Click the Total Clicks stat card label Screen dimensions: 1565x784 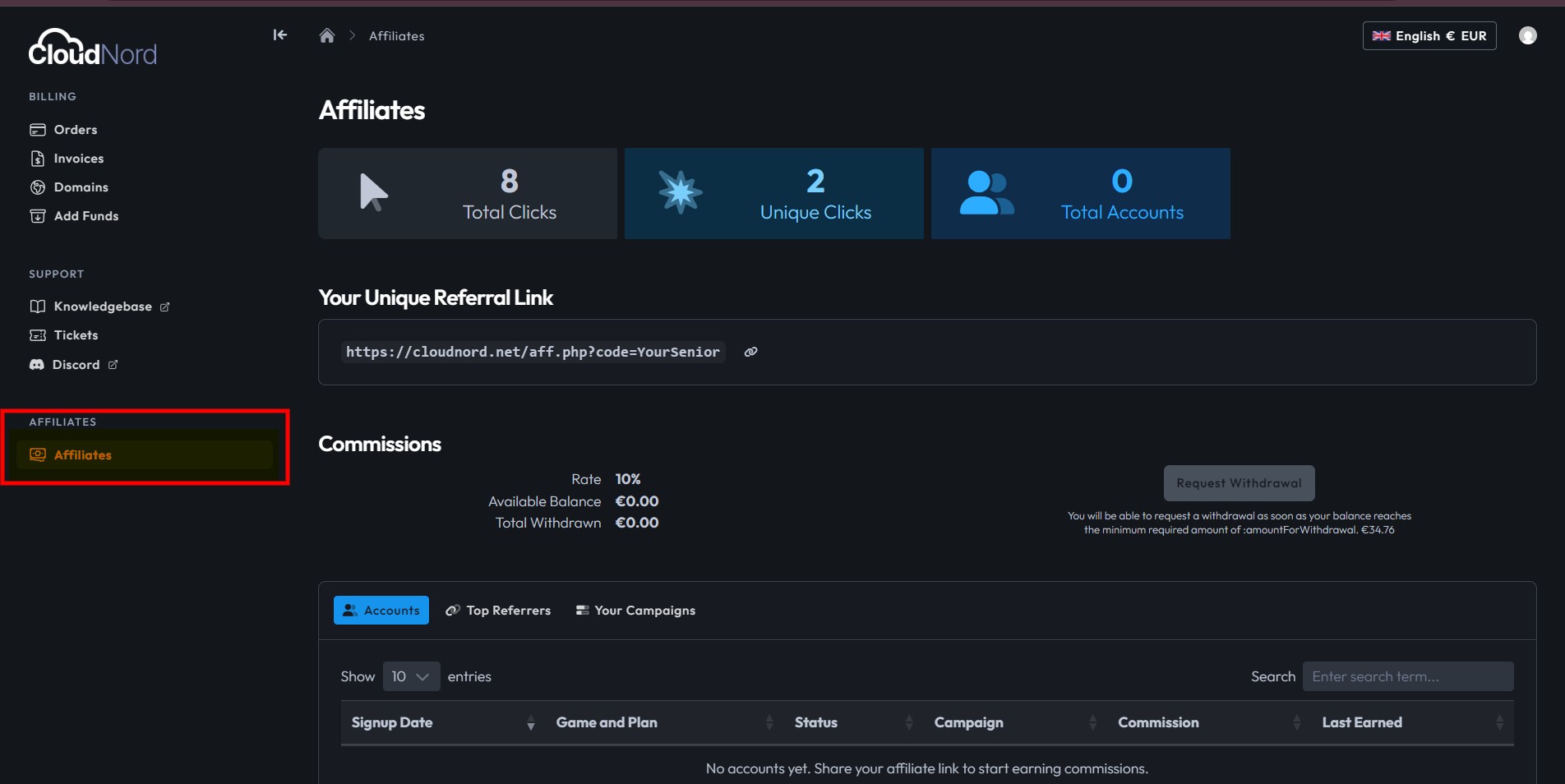(510, 212)
